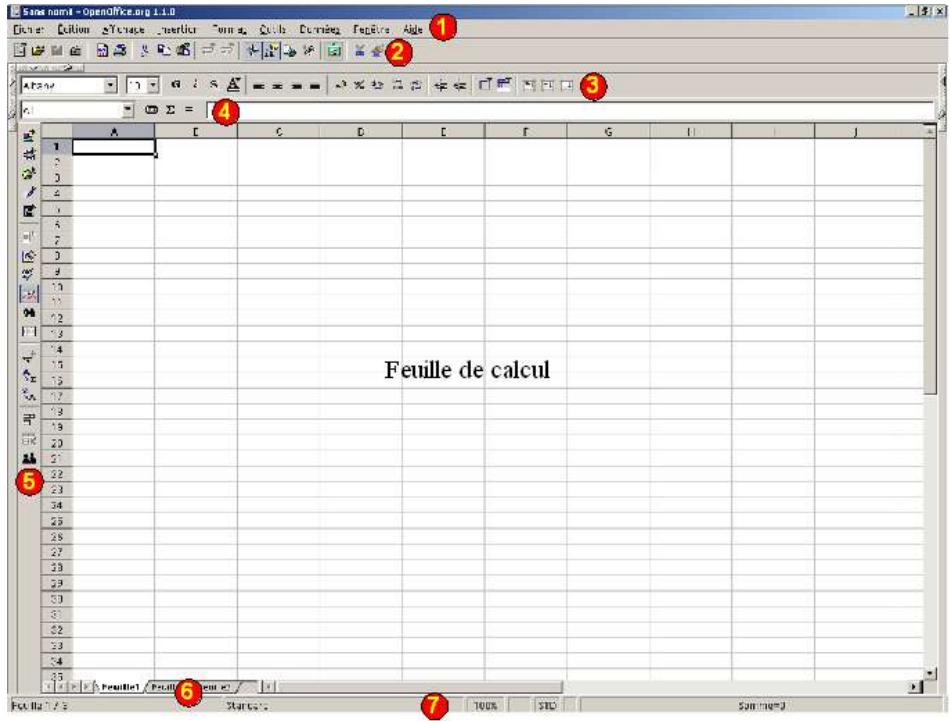Open Function AutoPilot icon beside Sum
This screenshot has width=951, height=721.
[152, 110]
